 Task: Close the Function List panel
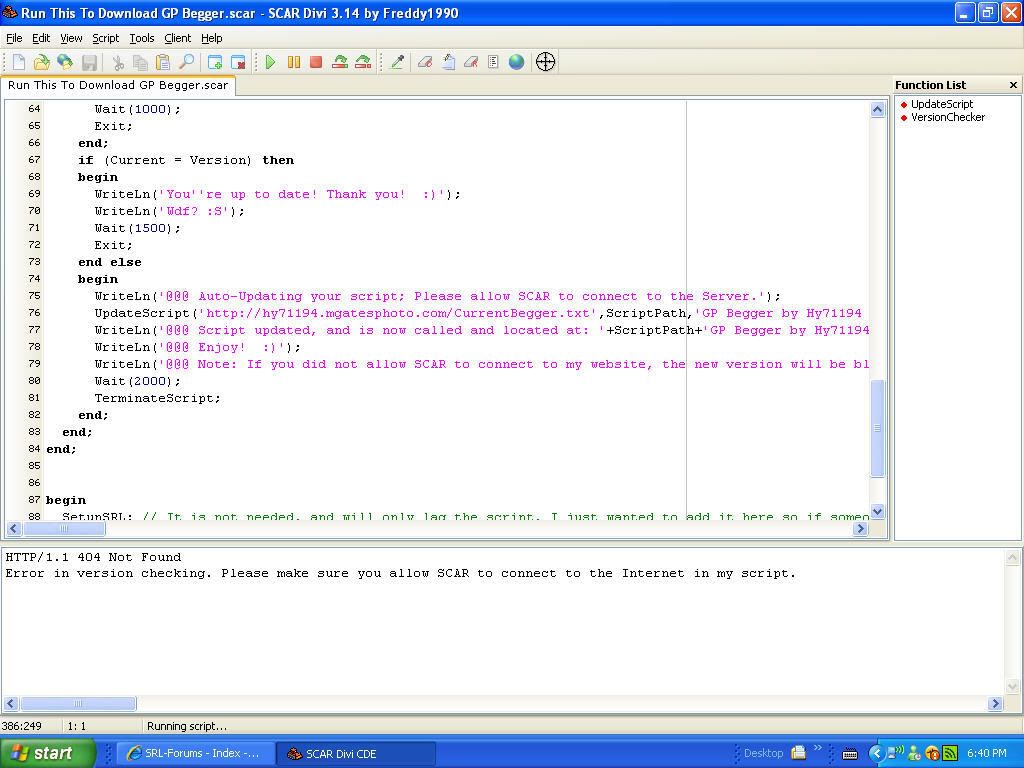1013,85
